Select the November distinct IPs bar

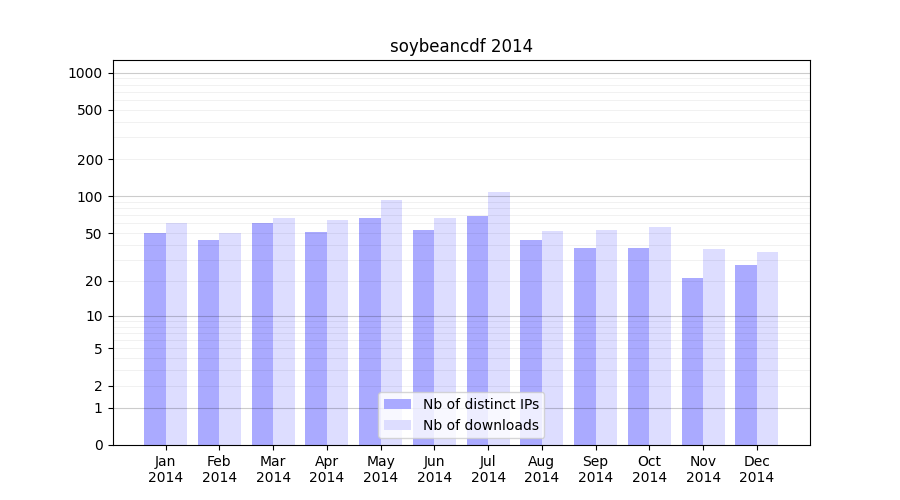(692, 361)
